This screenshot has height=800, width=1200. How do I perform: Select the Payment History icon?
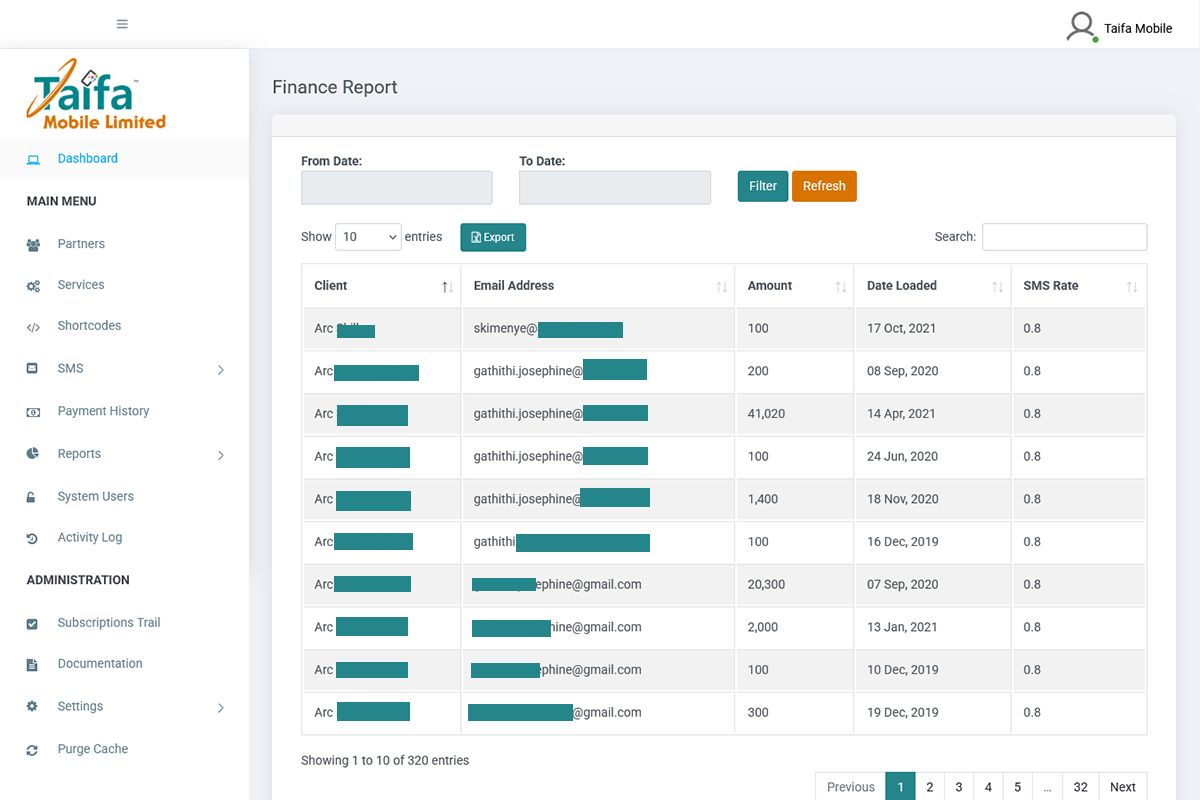pos(35,411)
